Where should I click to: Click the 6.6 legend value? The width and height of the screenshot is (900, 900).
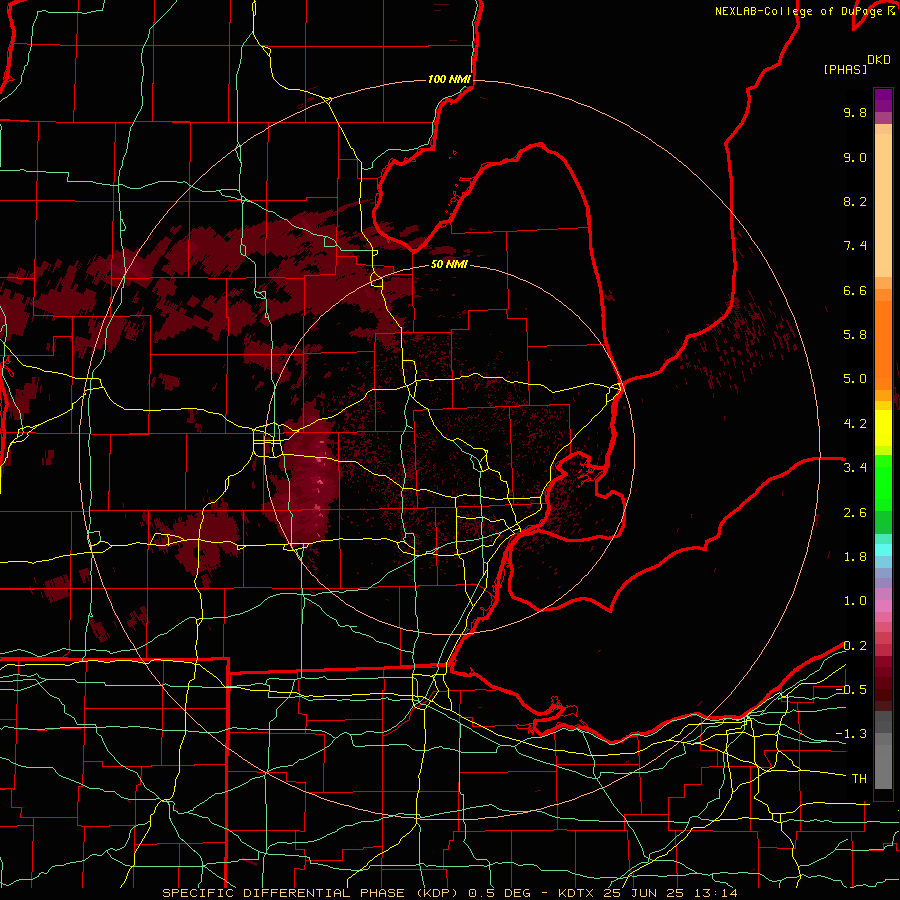pos(855,290)
